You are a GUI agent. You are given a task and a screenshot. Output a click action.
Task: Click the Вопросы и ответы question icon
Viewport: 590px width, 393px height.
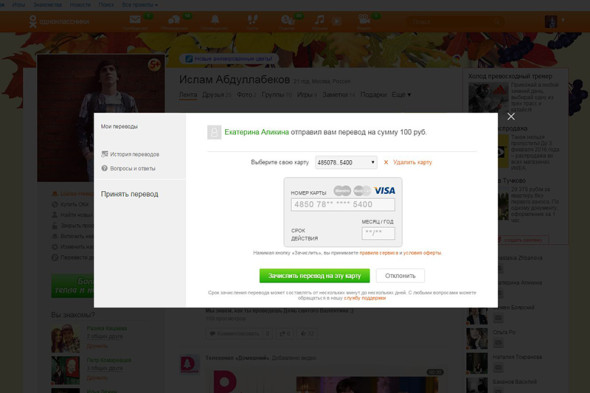[x=105, y=168]
